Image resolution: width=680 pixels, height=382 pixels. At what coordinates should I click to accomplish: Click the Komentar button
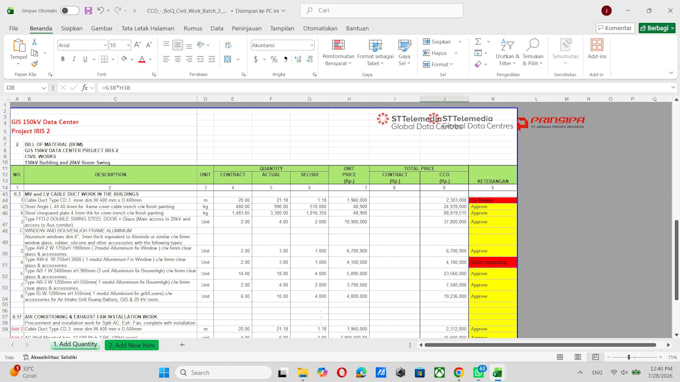(615, 28)
